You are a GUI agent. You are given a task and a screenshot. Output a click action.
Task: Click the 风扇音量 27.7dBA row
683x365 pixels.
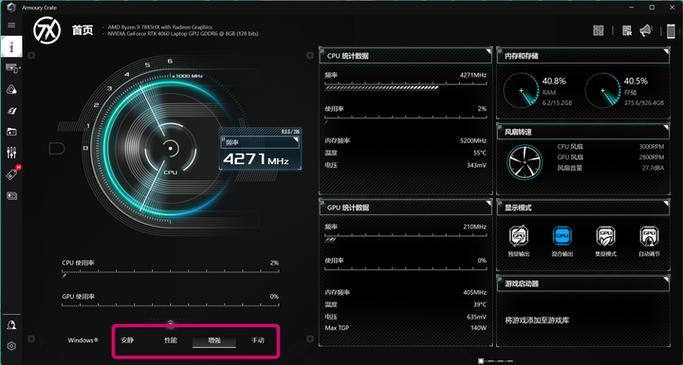click(611, 168)
